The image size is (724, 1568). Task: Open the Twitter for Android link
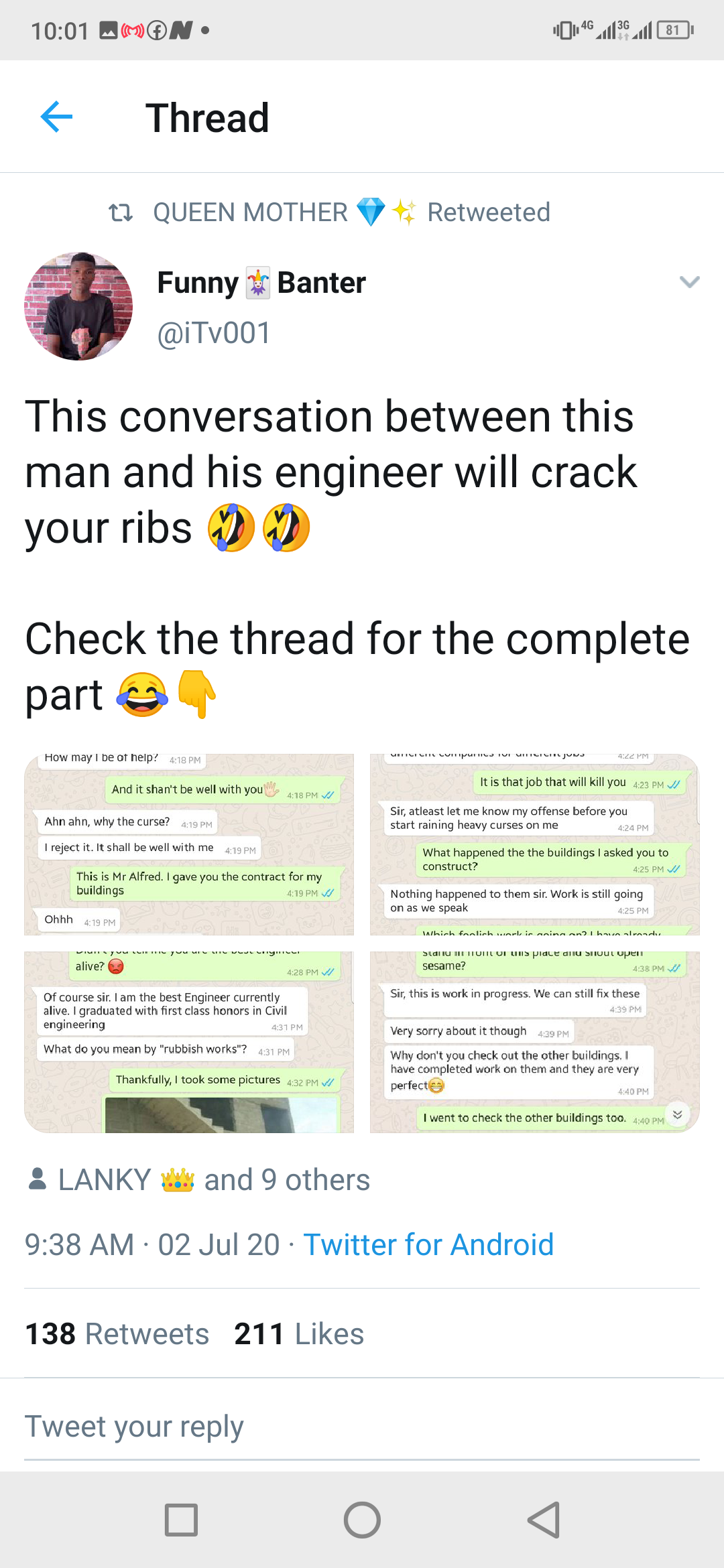(x=428, y=1245)
